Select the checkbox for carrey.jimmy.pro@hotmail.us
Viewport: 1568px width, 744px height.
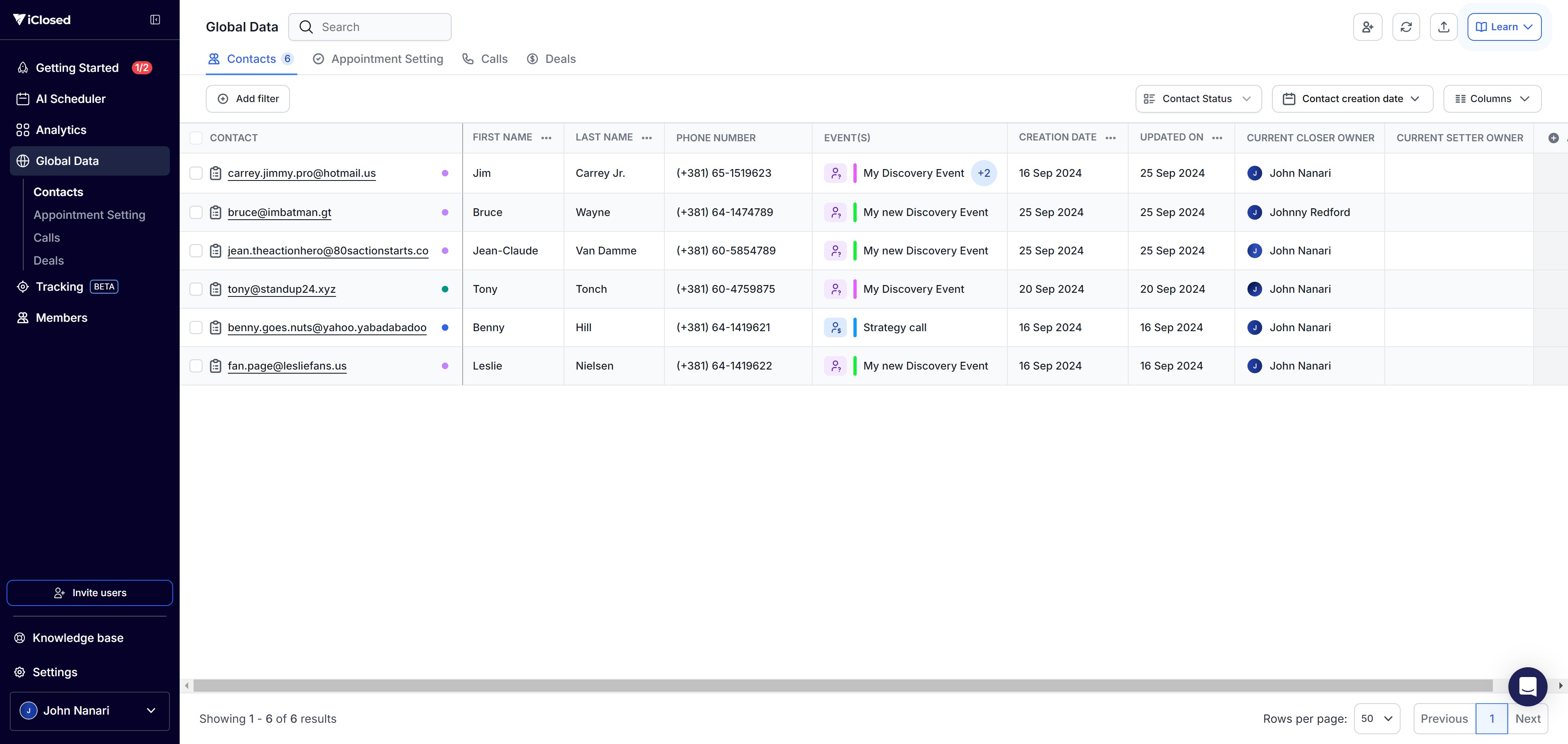click(x=196, y=174)
